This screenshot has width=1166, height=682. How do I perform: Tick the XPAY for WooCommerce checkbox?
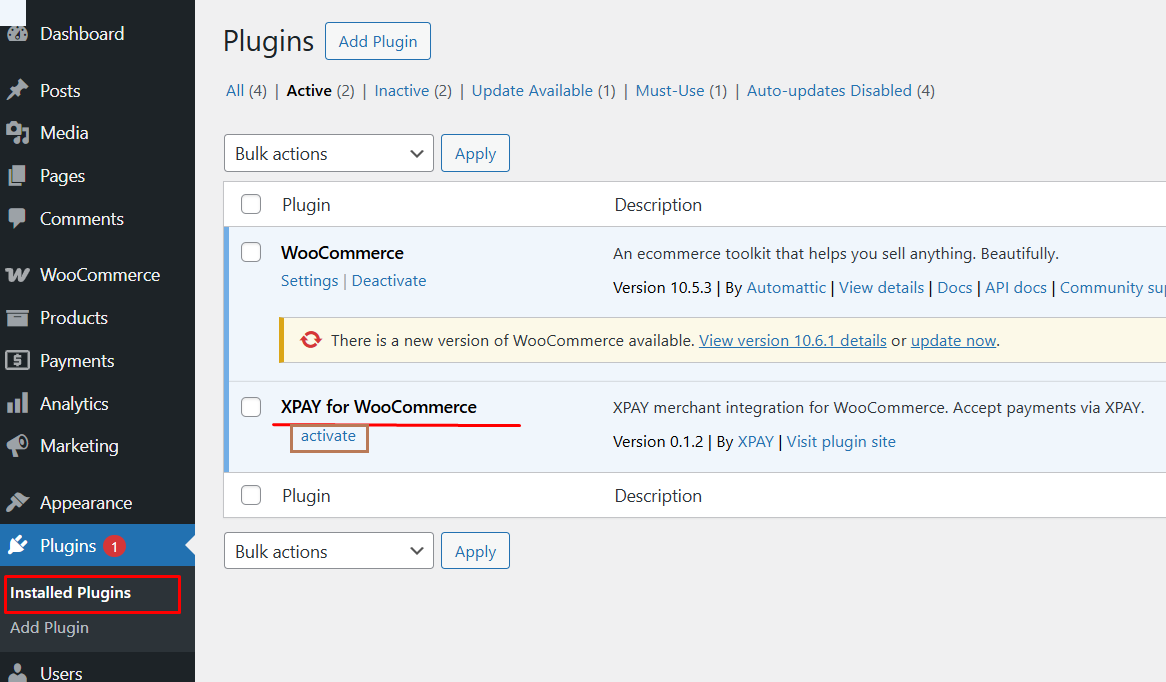pyautogui.click(x=251, y=407)
